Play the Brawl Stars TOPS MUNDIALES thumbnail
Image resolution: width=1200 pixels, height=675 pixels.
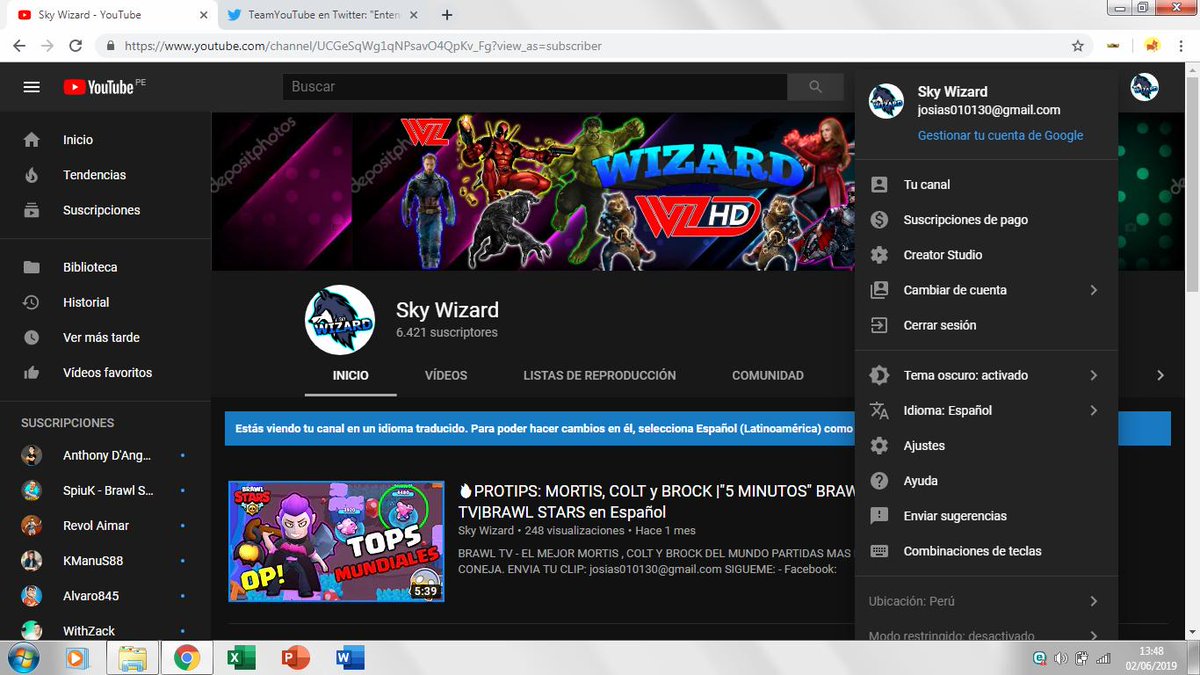tap(336, 542)
